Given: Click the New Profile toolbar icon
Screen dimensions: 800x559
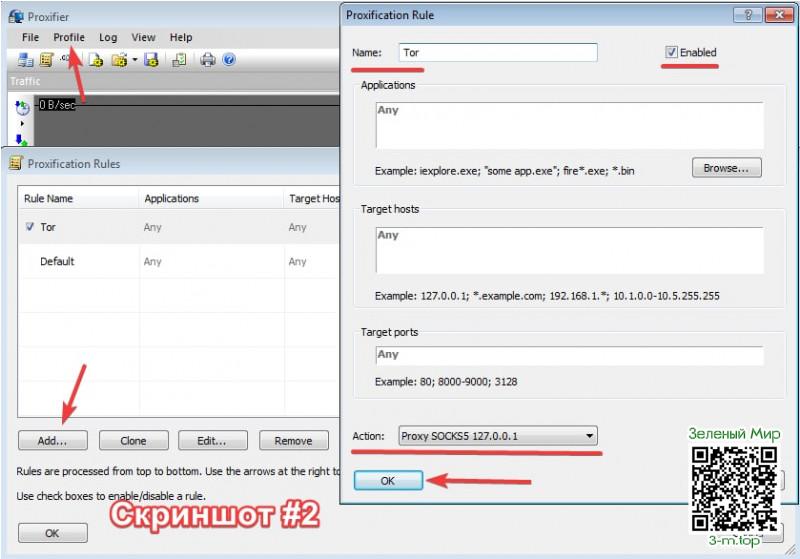Looking at the screenshot, I should [96, 60].
